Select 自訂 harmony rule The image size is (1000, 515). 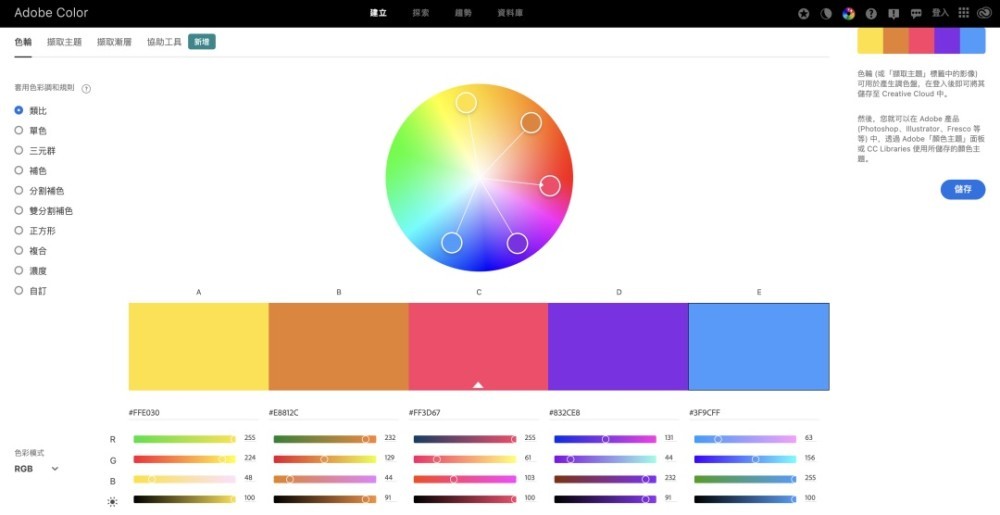click(31, 291)
